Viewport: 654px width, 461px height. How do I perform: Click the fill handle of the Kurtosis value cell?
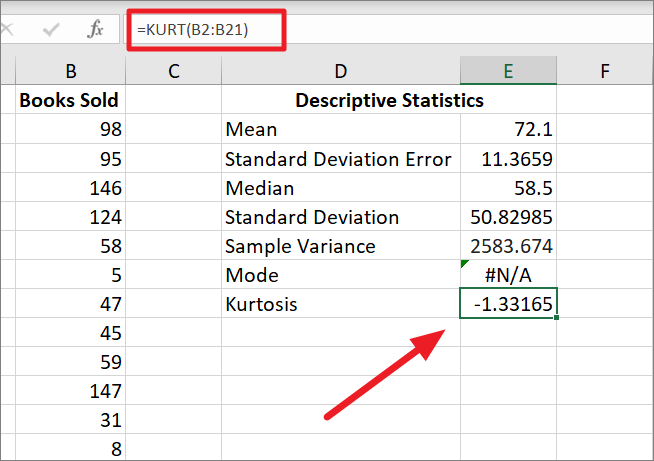(x=556, y=317)
